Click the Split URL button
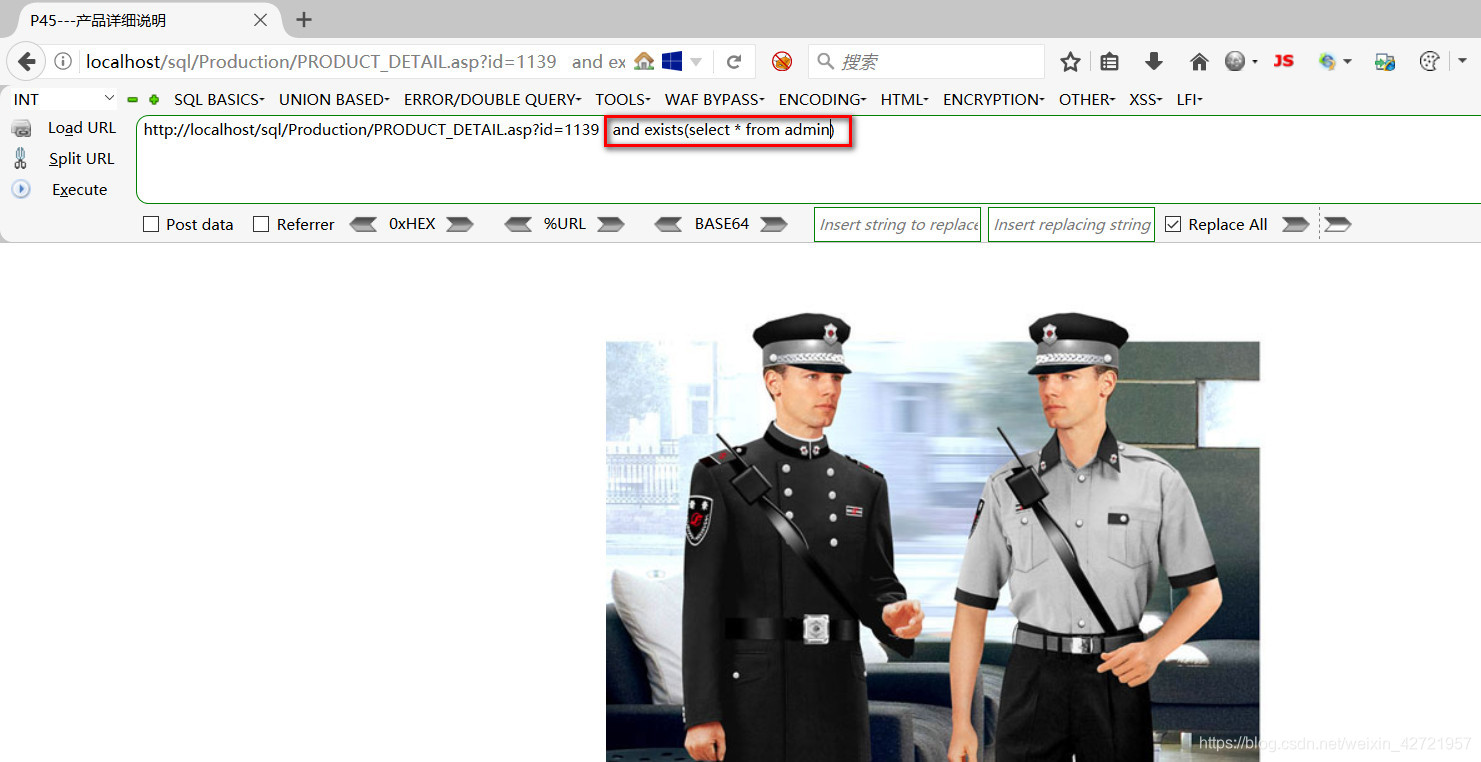The image size is (1481, 762). (82, 159)
